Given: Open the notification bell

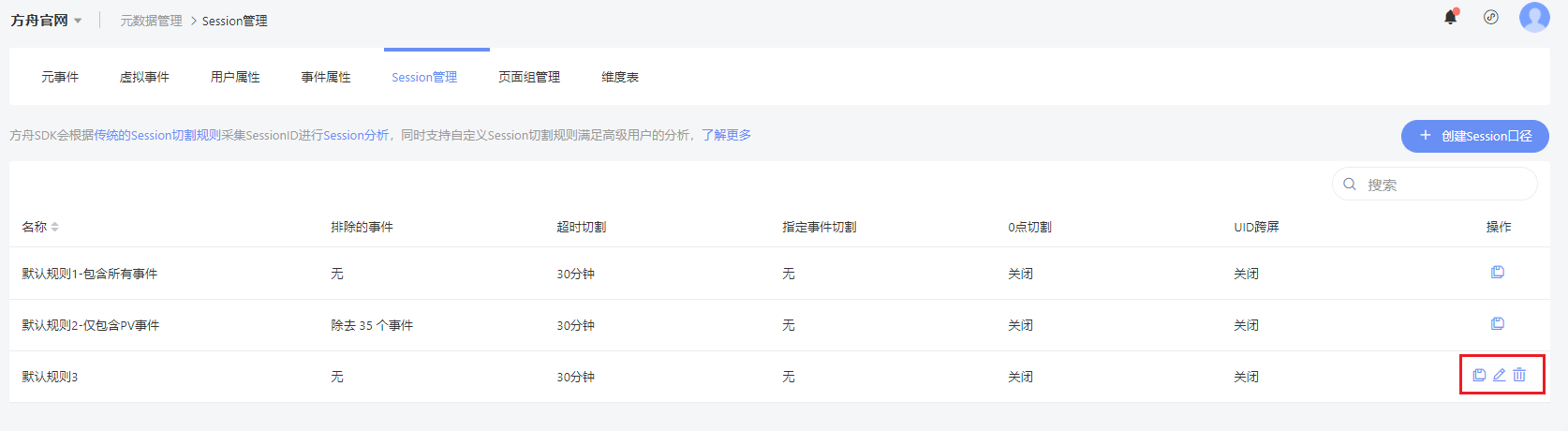Looking at the screenshot, I should [1451, 17].
